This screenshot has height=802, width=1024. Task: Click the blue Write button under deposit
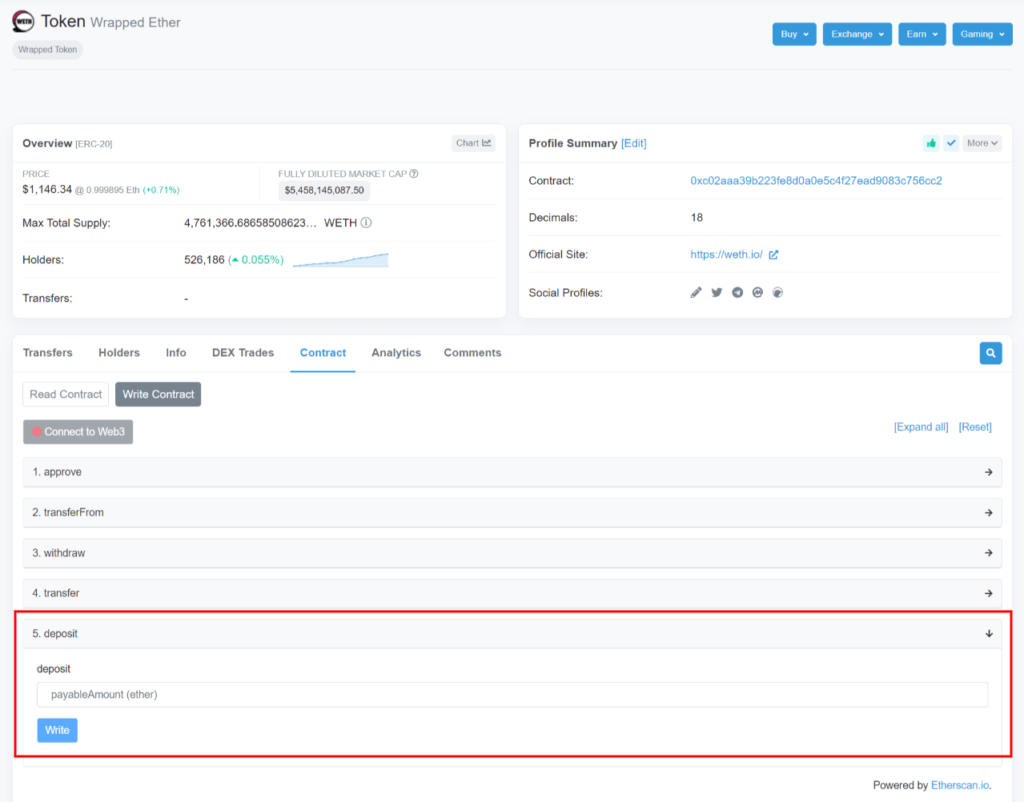57,730
